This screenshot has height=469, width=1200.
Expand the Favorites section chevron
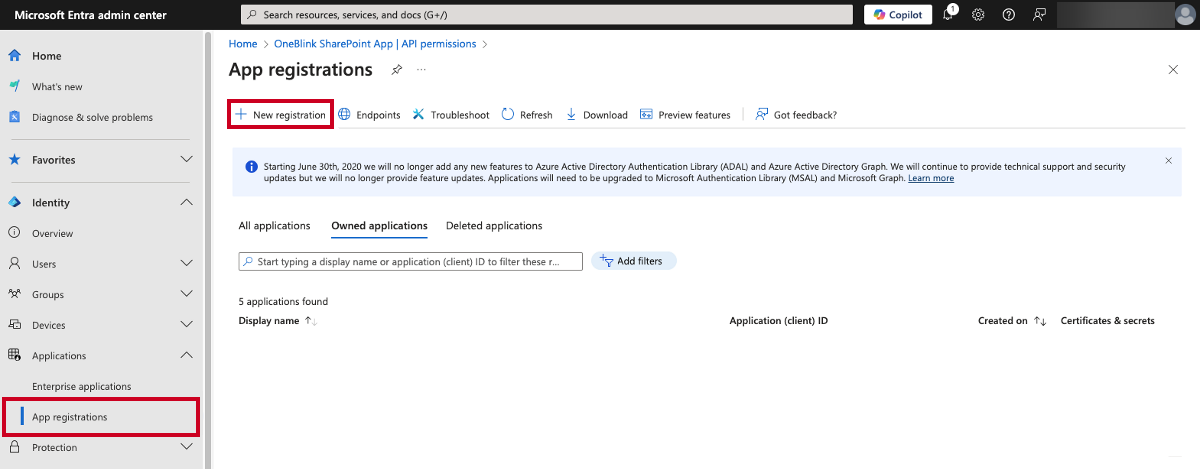[186, 160]
